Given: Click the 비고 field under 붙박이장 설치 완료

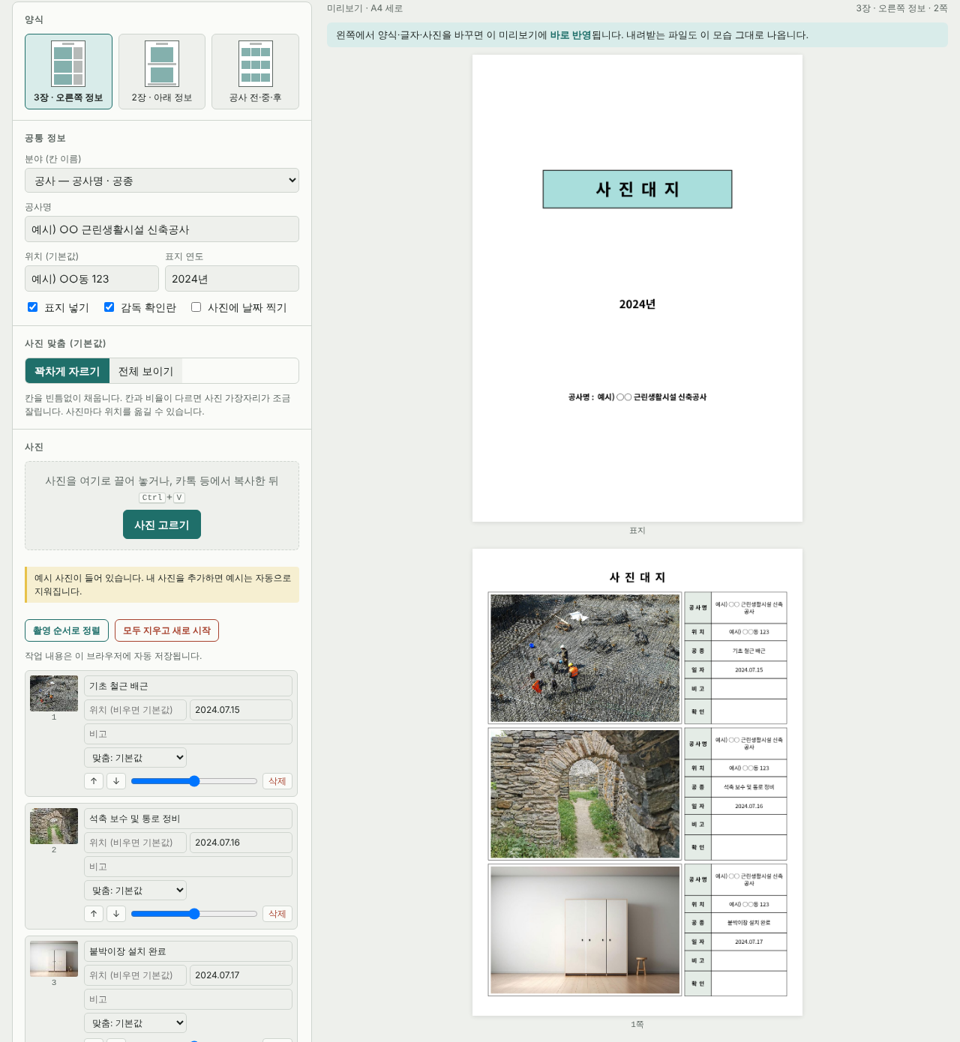Looking at the screenshot, I should point(188,999).
